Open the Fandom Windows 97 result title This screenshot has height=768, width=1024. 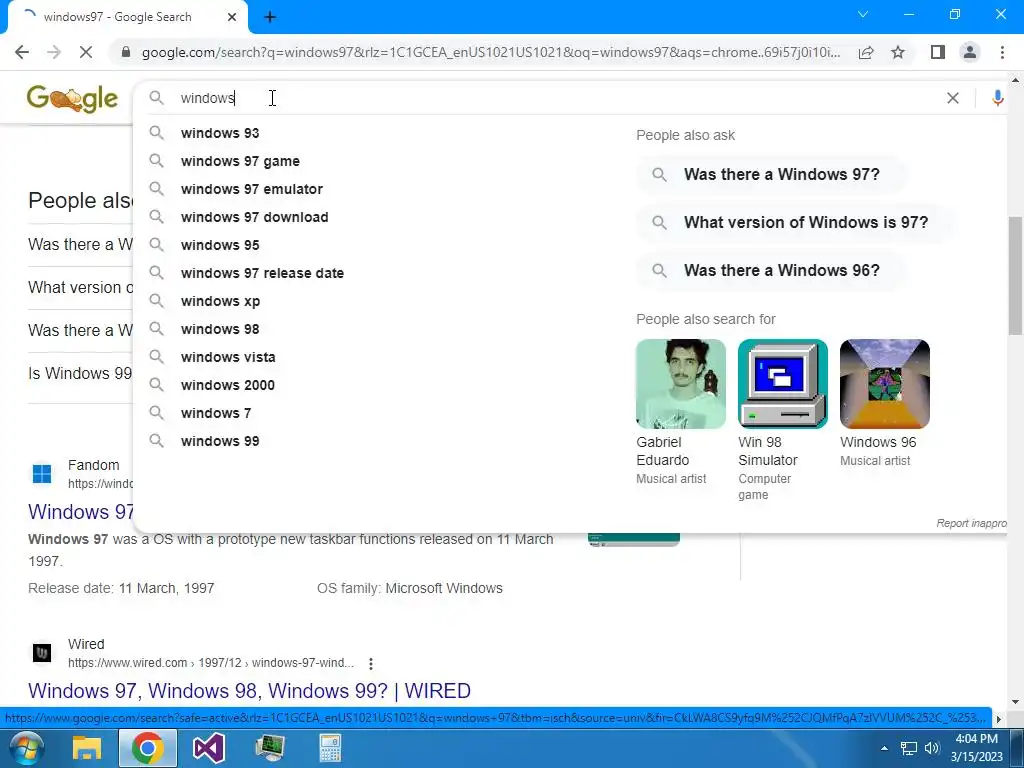[81, 512]
